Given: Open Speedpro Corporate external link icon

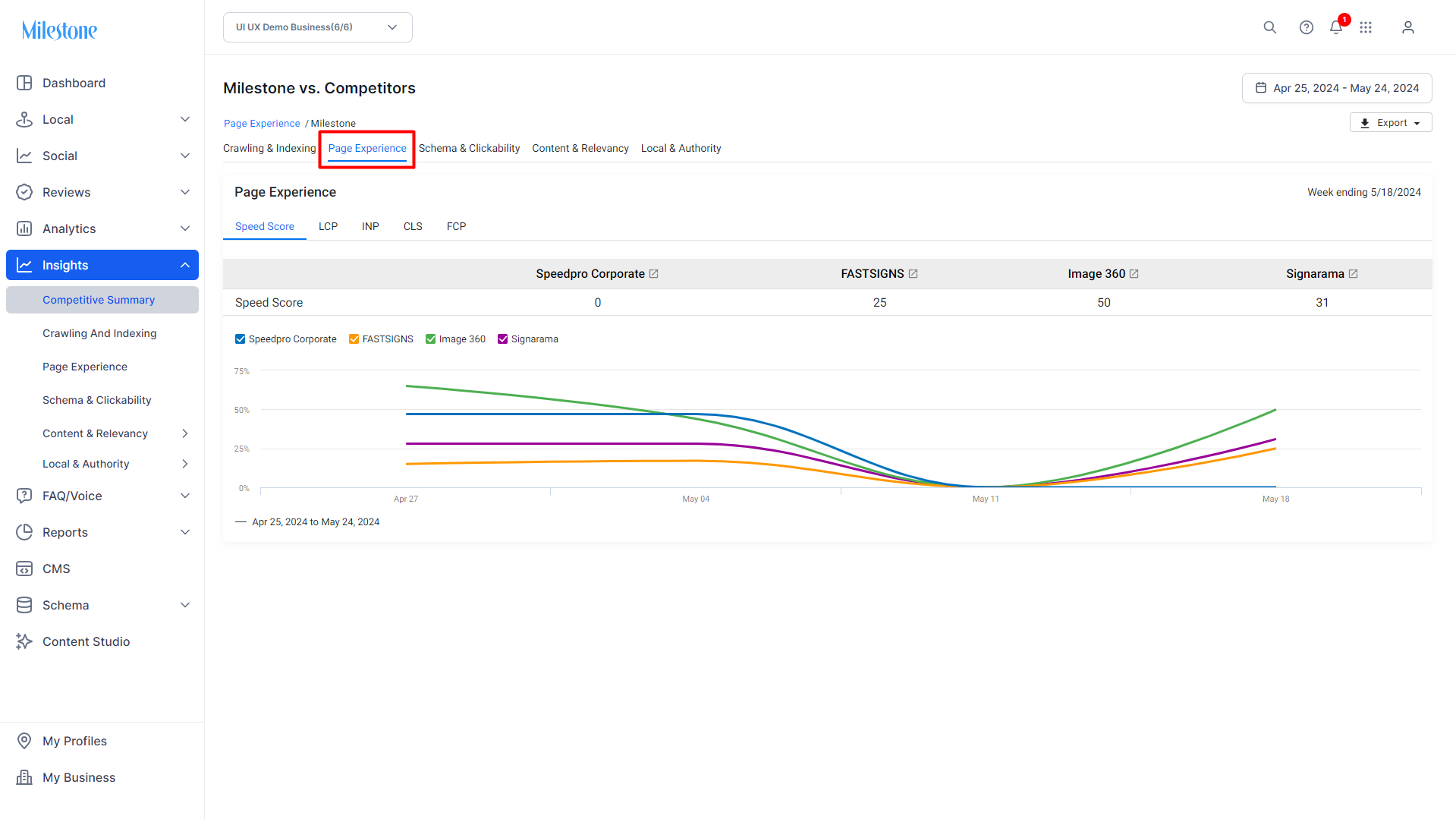Looking at the screenshot, I should point(654,274).
